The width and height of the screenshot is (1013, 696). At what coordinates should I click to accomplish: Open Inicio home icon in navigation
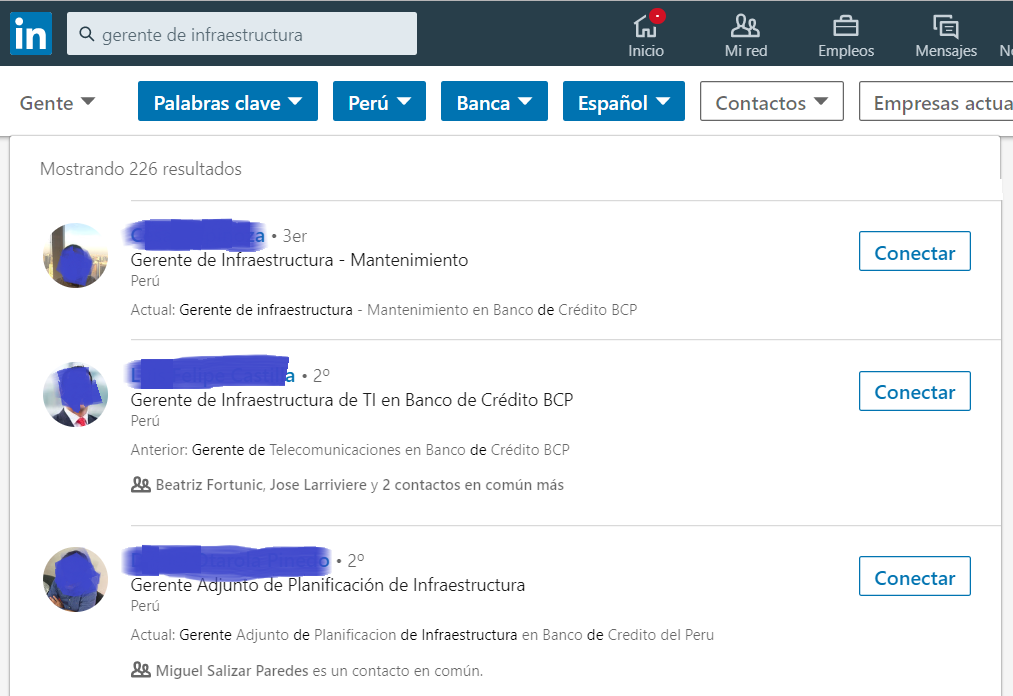point(646,27)
